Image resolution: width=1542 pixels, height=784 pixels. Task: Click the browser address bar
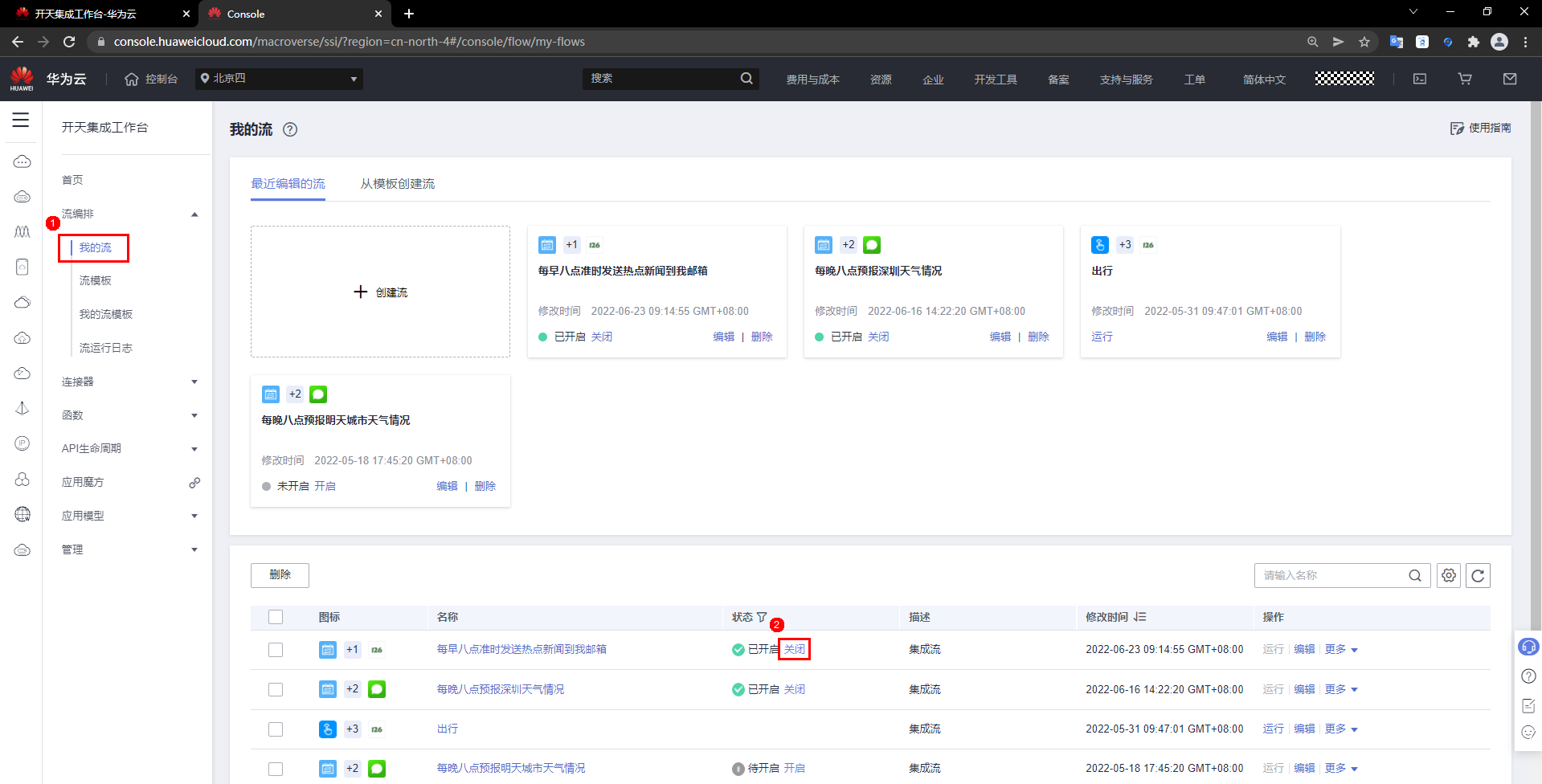click(x=699, y=42)
